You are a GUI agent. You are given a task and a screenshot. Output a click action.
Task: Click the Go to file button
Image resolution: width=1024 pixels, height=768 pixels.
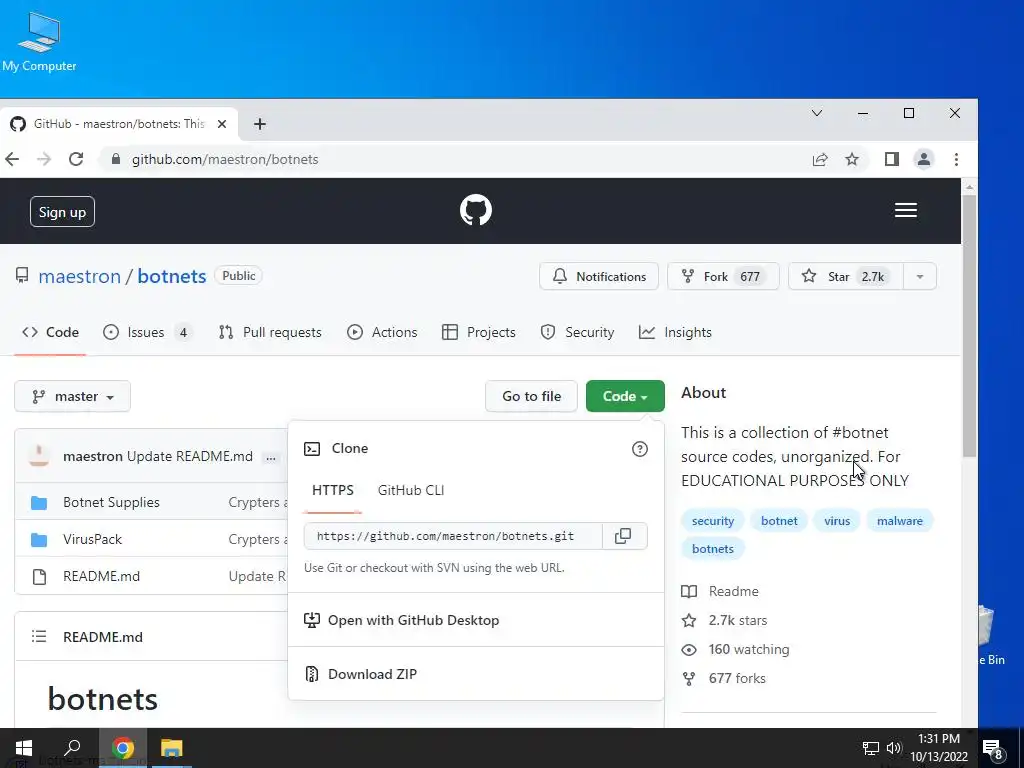[531, 396]
